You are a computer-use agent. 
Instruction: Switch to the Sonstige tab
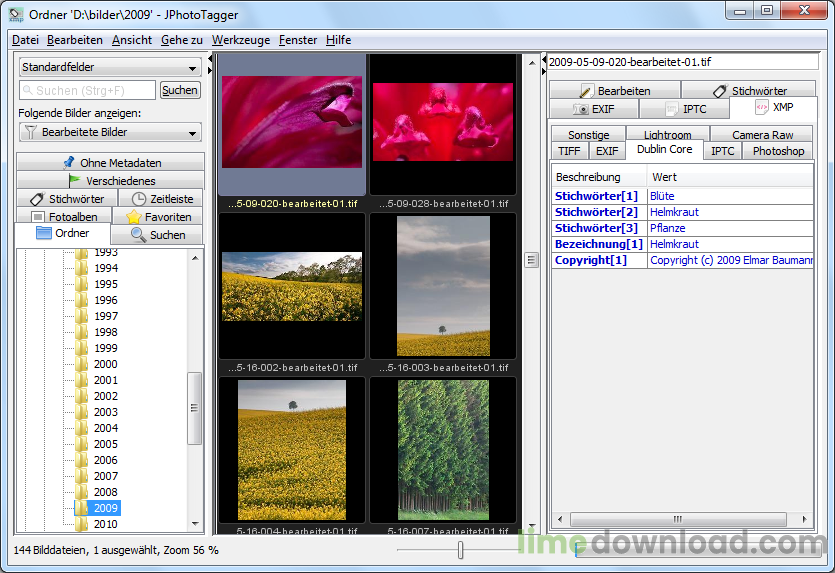(588, 134)
